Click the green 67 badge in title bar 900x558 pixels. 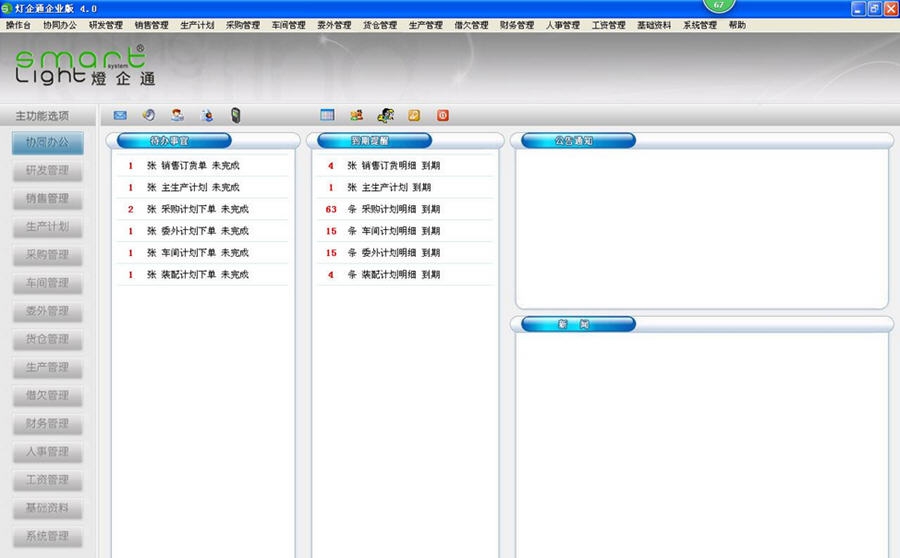[x=718, y=6]
